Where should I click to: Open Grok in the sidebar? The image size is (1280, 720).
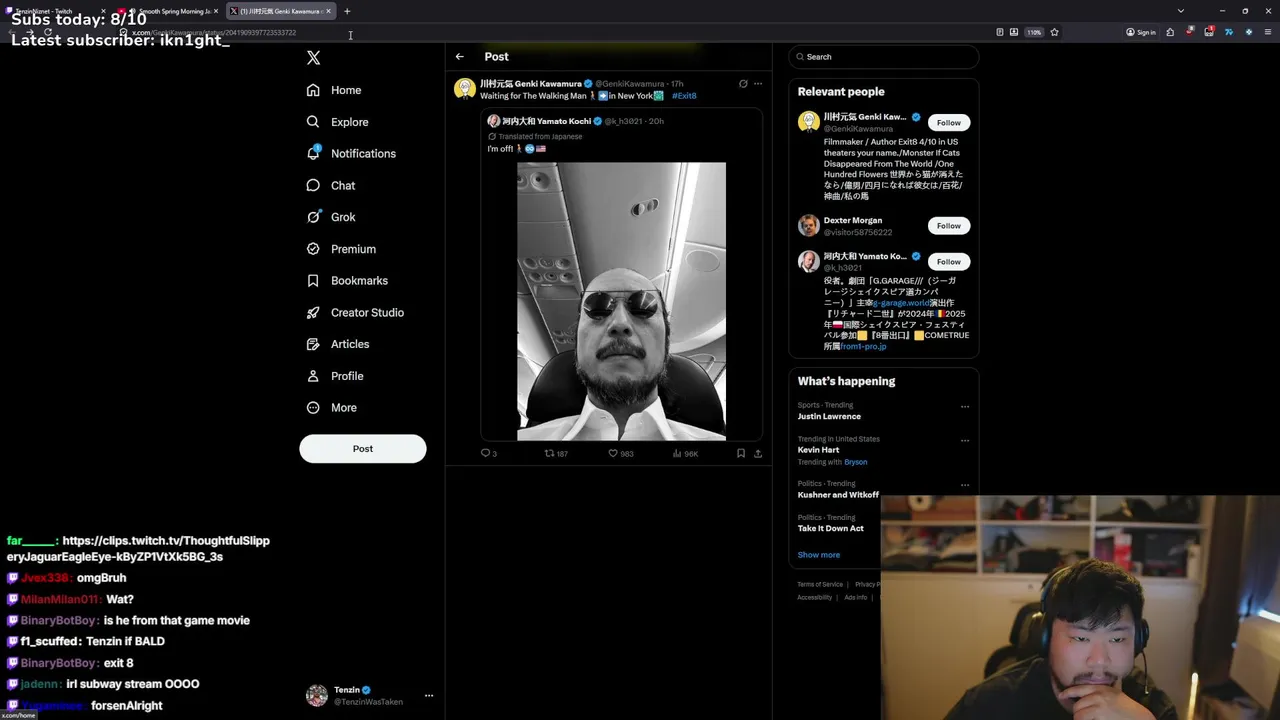(330, 217)
